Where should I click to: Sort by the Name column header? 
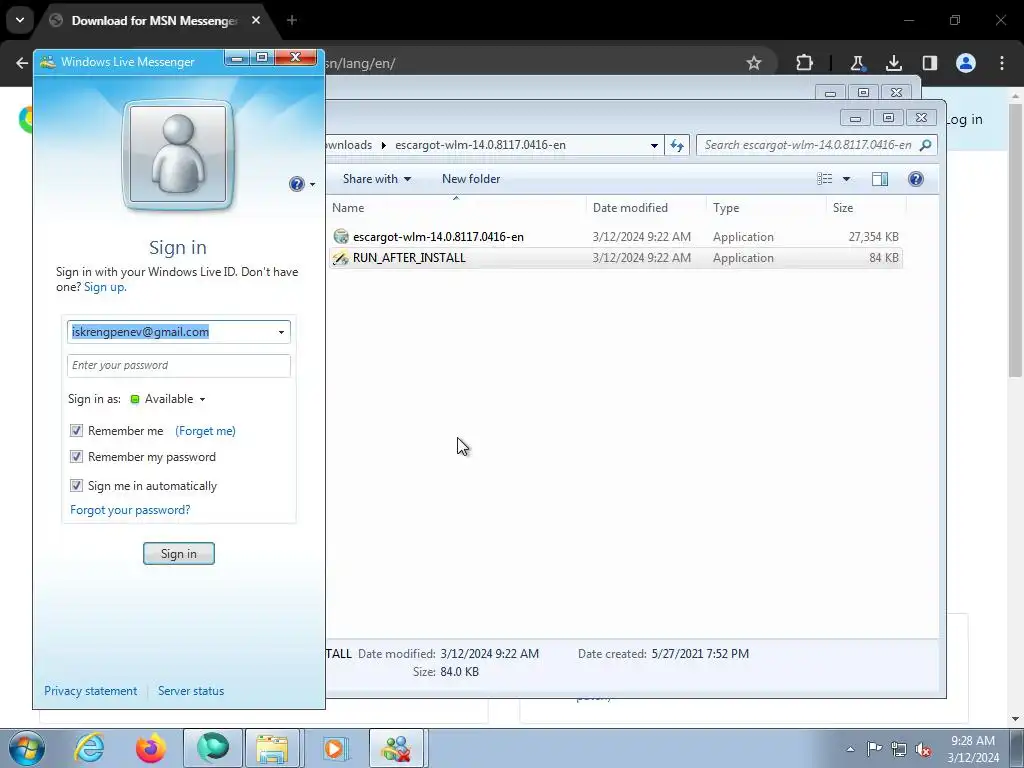pos(456,208)
